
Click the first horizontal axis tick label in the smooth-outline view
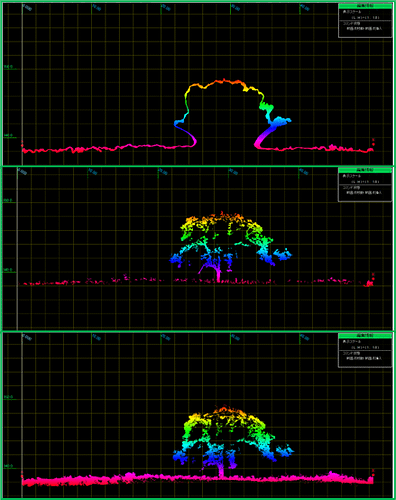[27, 7]
